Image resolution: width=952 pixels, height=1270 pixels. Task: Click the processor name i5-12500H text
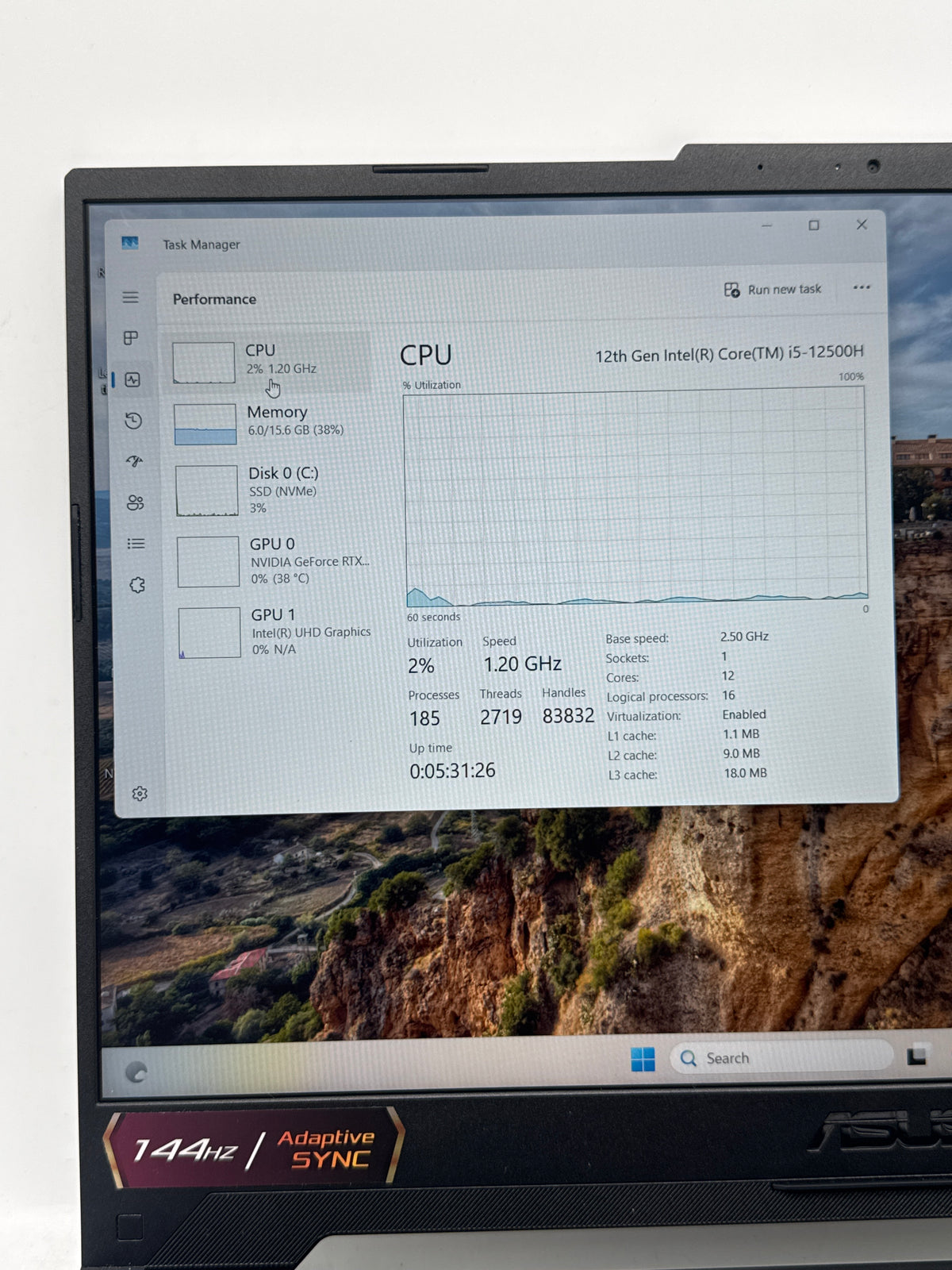(x=729, y=354)
